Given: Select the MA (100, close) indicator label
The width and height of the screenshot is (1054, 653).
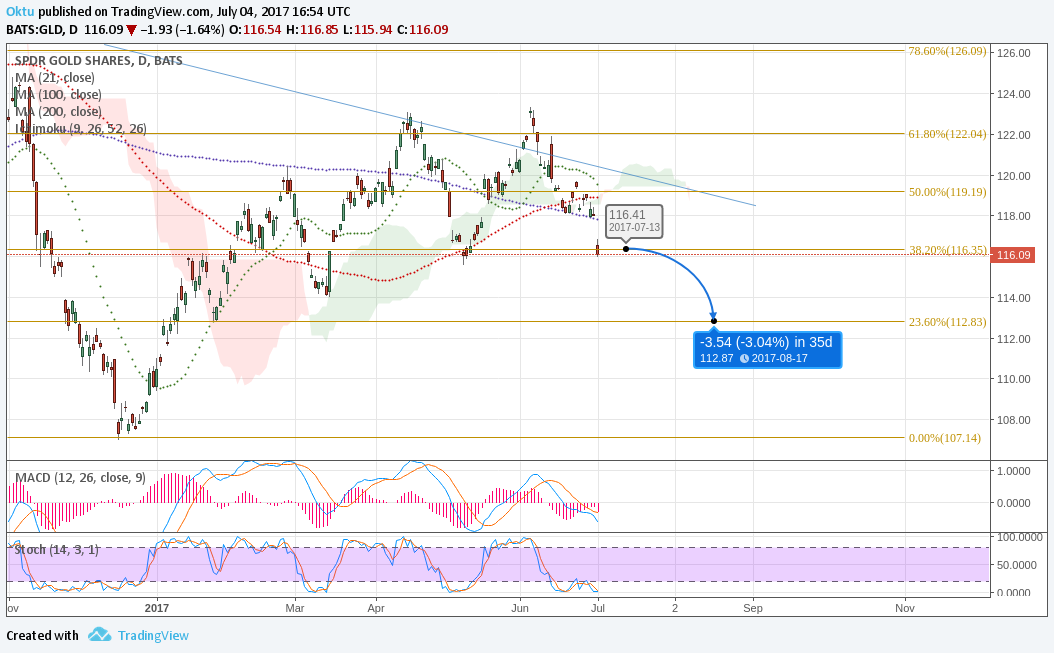Looking at the screenshot, I should [x=58, y=95].
